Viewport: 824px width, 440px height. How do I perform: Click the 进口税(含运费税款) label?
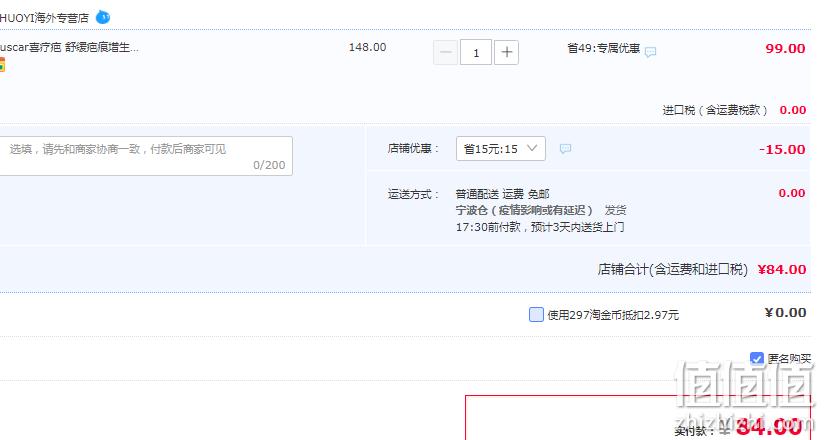(x=715, y=110)
